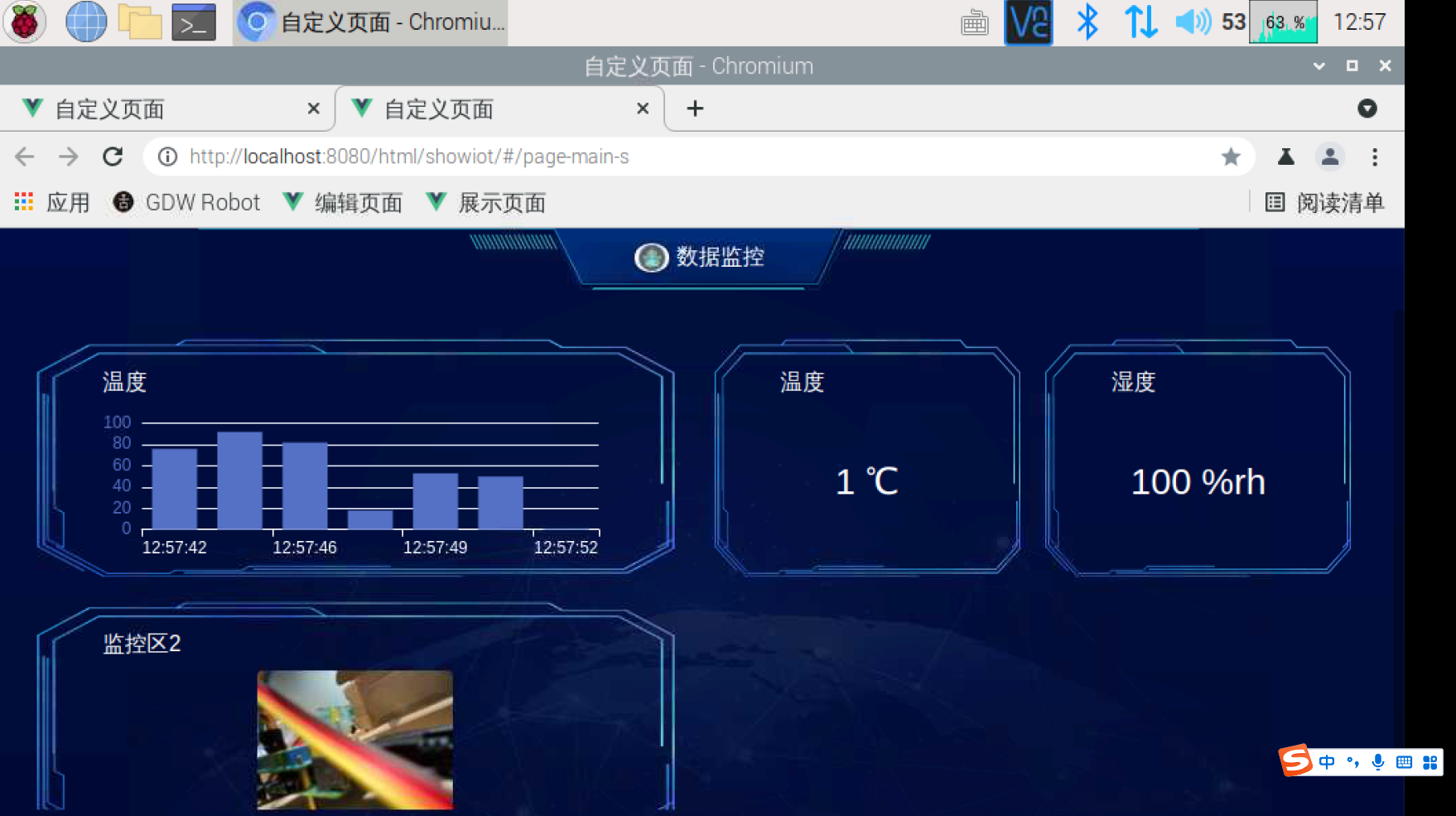This screenshot has width=1456, height=816.
Task: Click the 12:57:42 axis label
Action: [x=175, y=548]
